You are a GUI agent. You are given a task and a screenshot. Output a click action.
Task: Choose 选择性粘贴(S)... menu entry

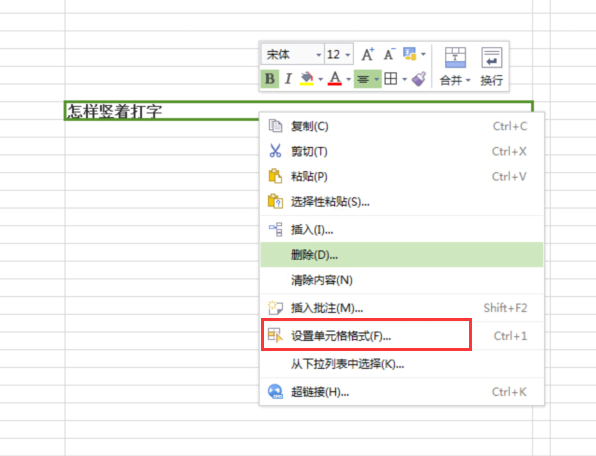point(402,201)
